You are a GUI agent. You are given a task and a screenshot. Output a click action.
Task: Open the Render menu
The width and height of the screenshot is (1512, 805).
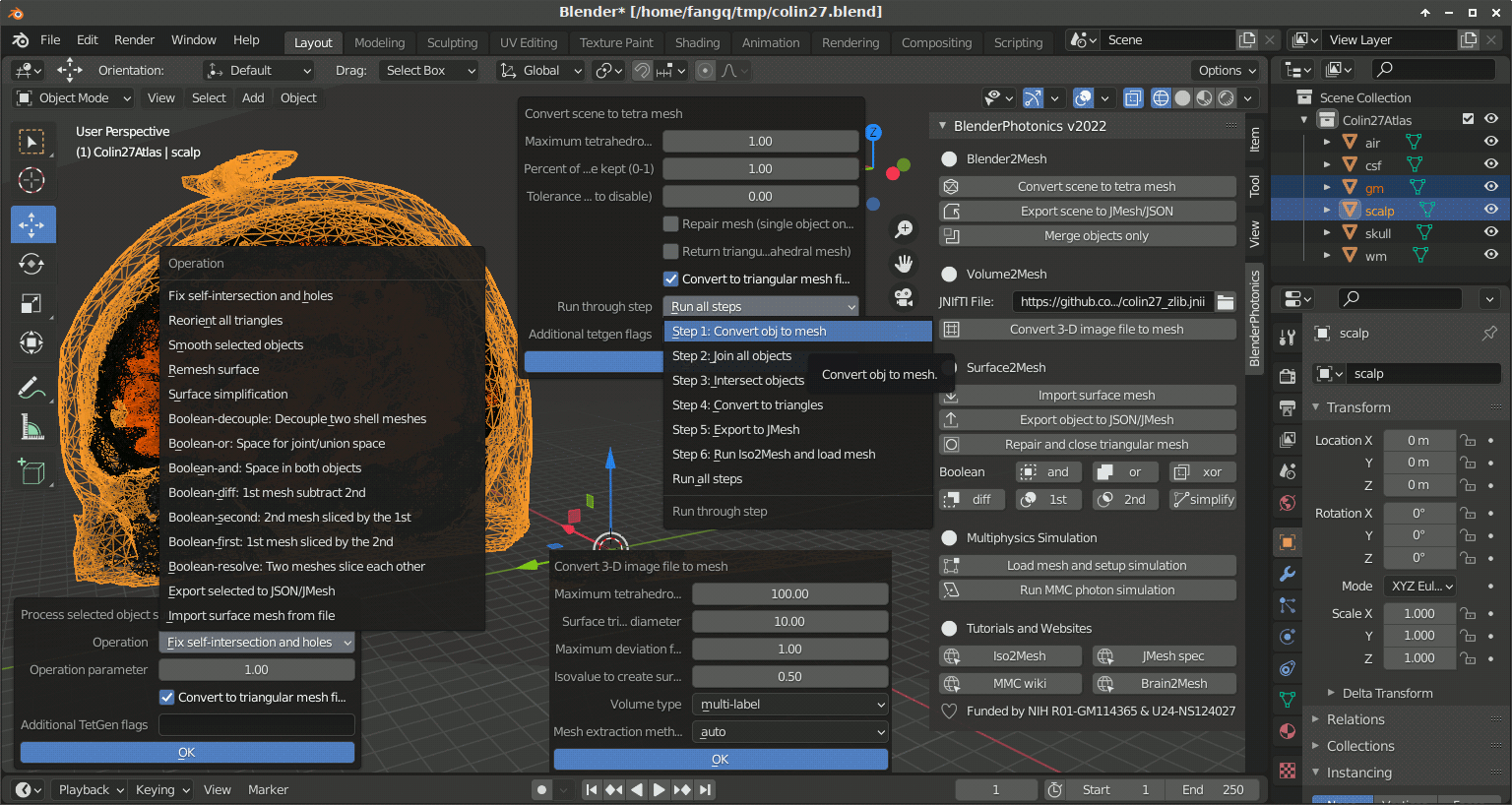pyautogui.click(x=134, y=39)
